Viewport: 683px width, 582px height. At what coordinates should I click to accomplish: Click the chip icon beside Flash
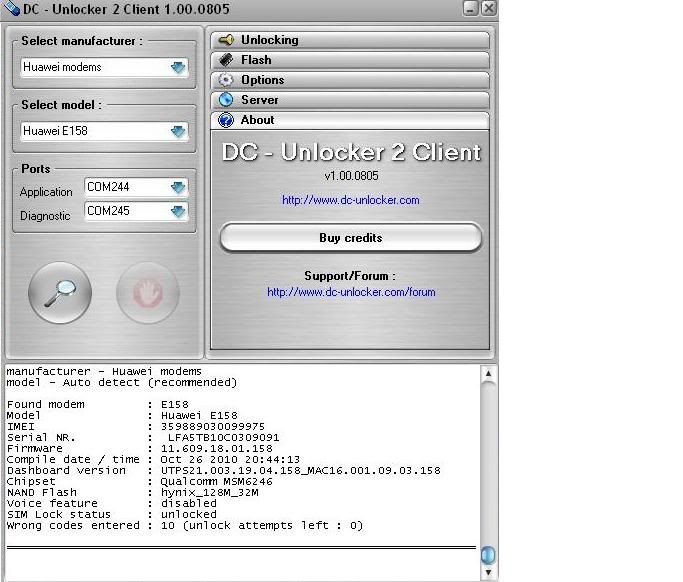[226, 60]
